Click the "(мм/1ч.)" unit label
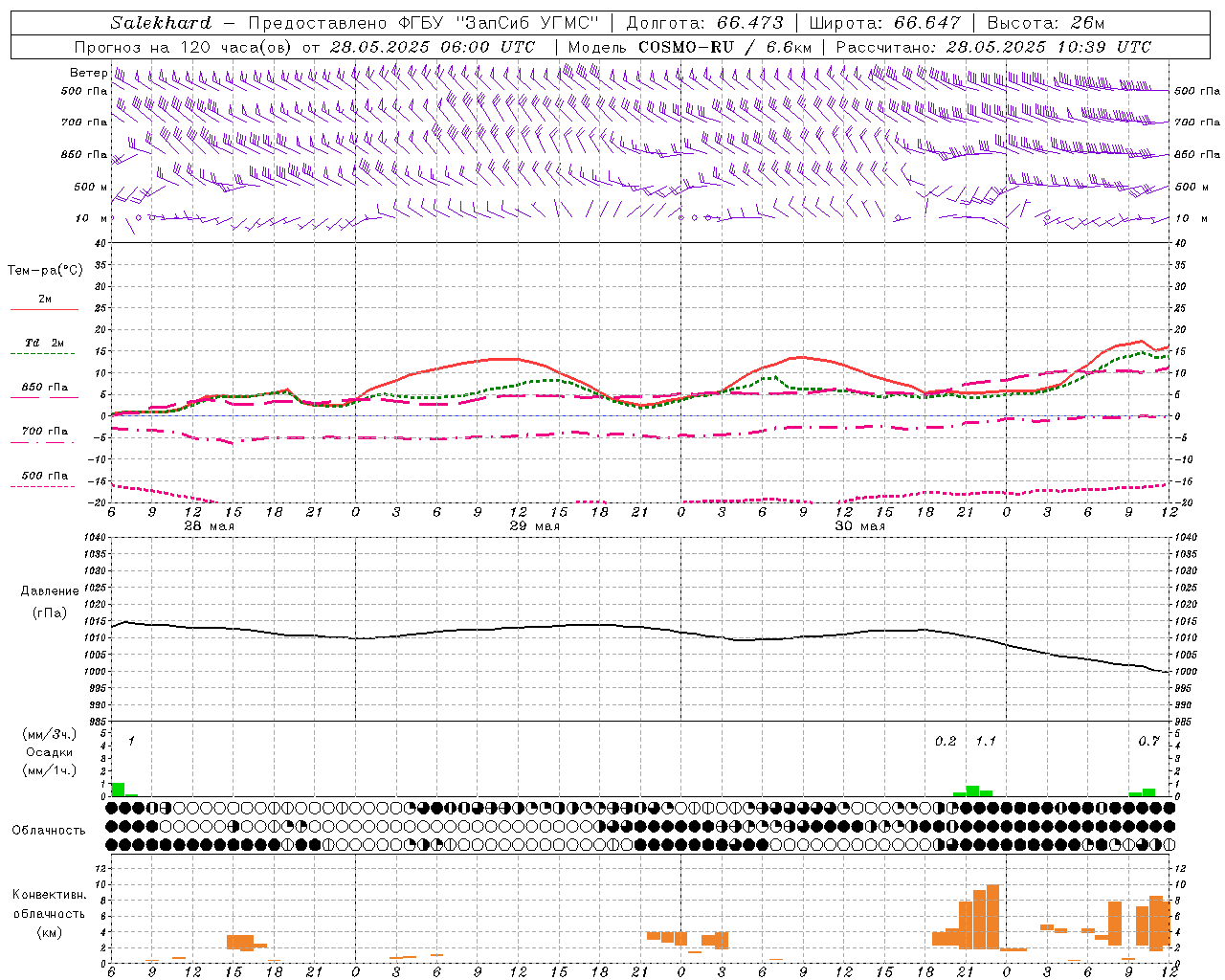1225x980 pixels. pos(50,770)
